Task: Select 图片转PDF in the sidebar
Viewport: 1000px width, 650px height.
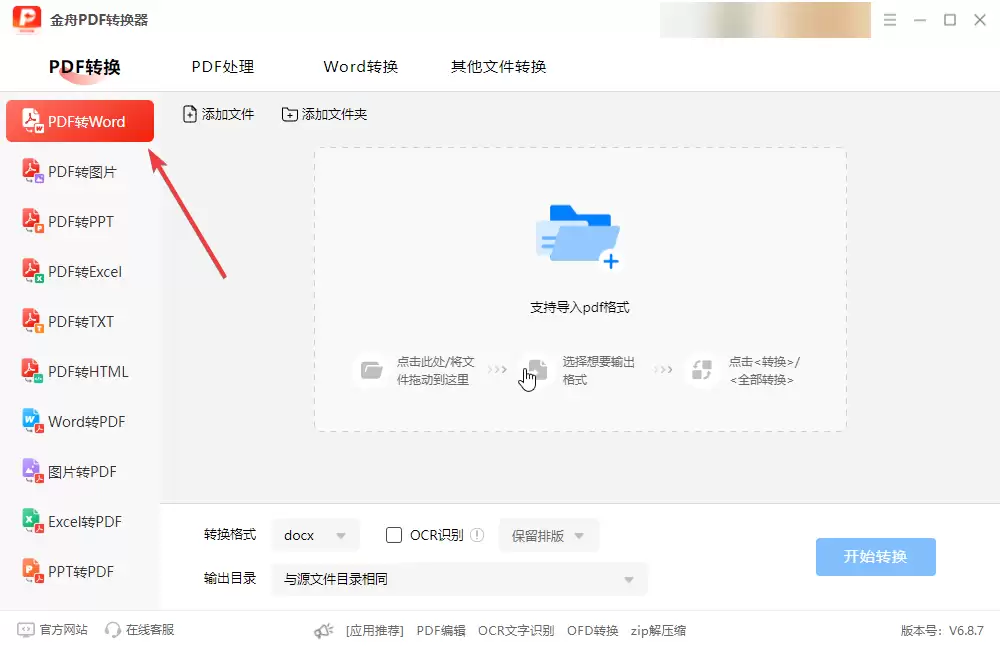Action: pyautogui.click(x=78, y=470)
